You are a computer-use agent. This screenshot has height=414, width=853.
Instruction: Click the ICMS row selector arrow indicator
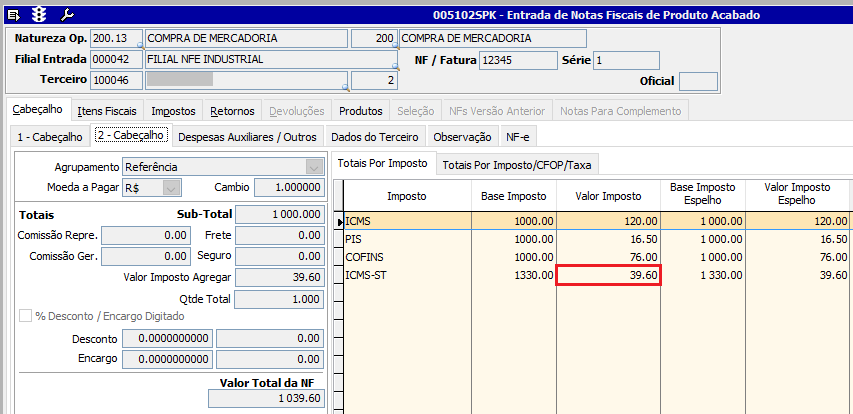[339, 221]
